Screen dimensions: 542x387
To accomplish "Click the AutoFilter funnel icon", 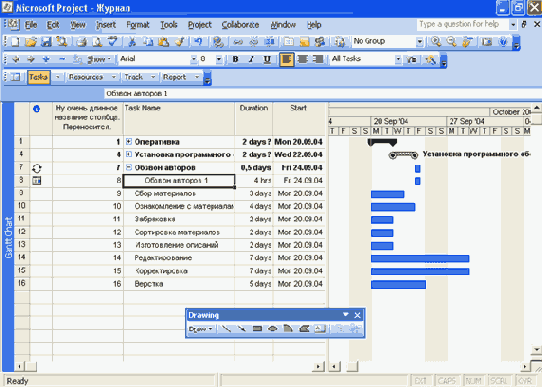I will pyautogui.click(x=411, y=59).
